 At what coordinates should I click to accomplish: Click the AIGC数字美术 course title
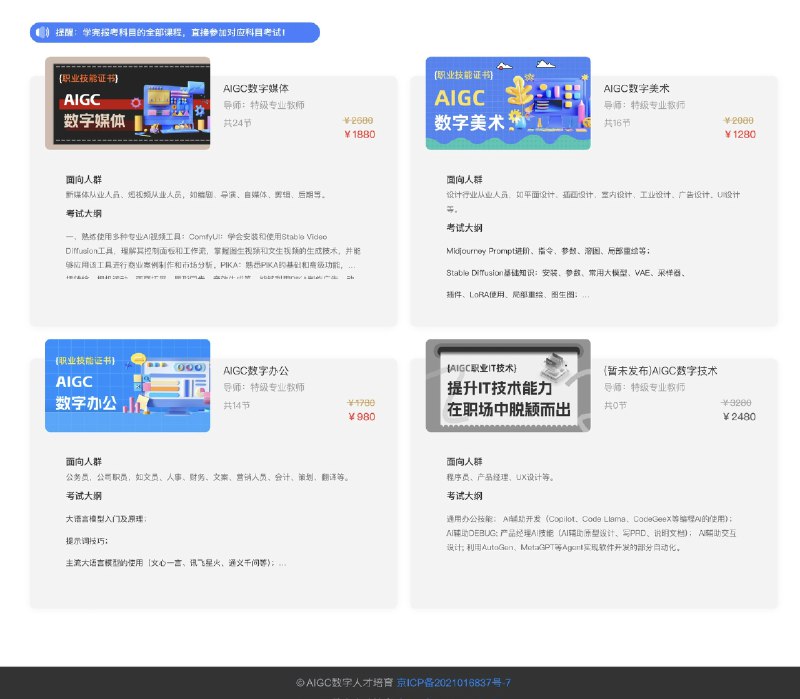pyautogui.click(x=636, y=88)
